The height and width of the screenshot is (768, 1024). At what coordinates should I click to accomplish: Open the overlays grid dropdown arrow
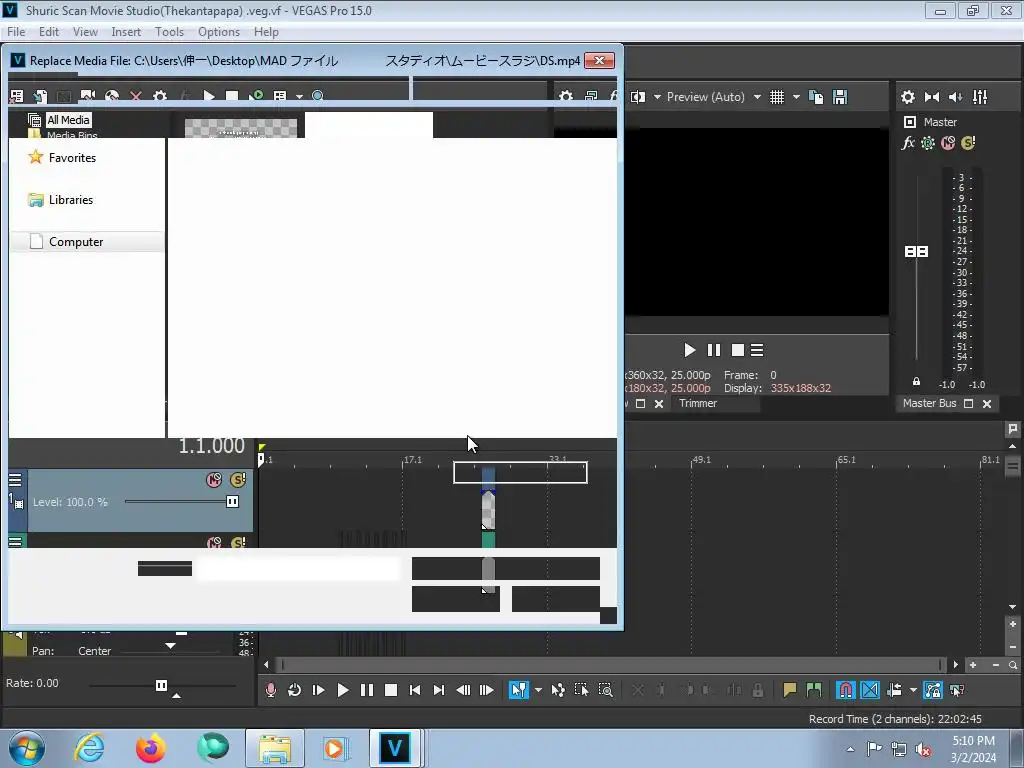pos(795,97)
